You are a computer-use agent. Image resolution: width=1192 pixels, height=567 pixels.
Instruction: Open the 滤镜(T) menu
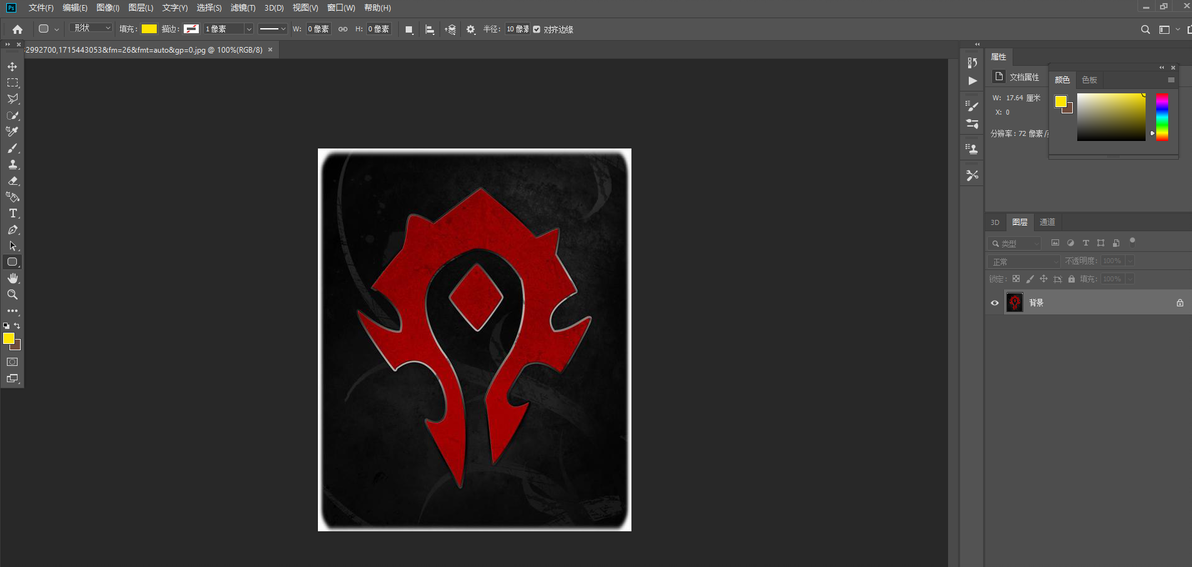coord(243,8)
